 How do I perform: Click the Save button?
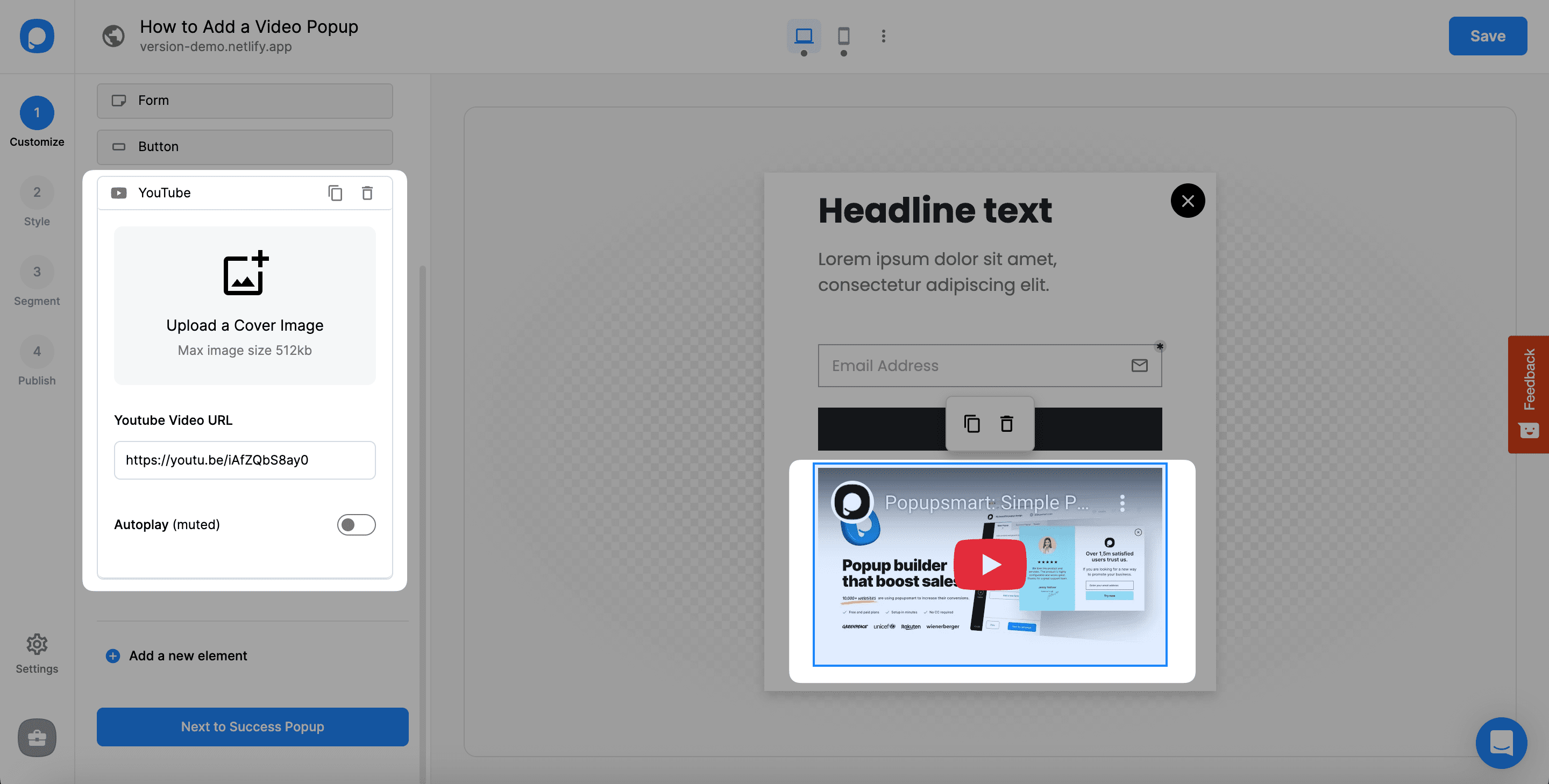click(1487, 36)
